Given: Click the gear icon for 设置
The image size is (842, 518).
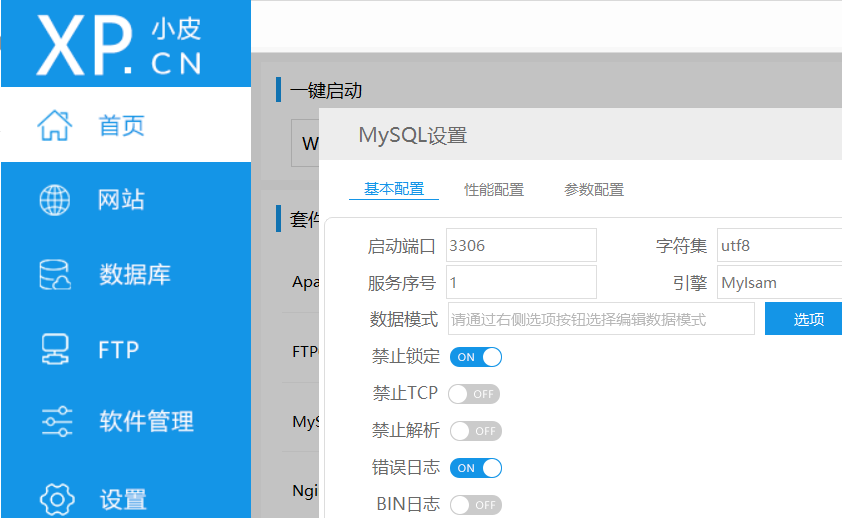Looking at the screenshot, I should 57,499.
